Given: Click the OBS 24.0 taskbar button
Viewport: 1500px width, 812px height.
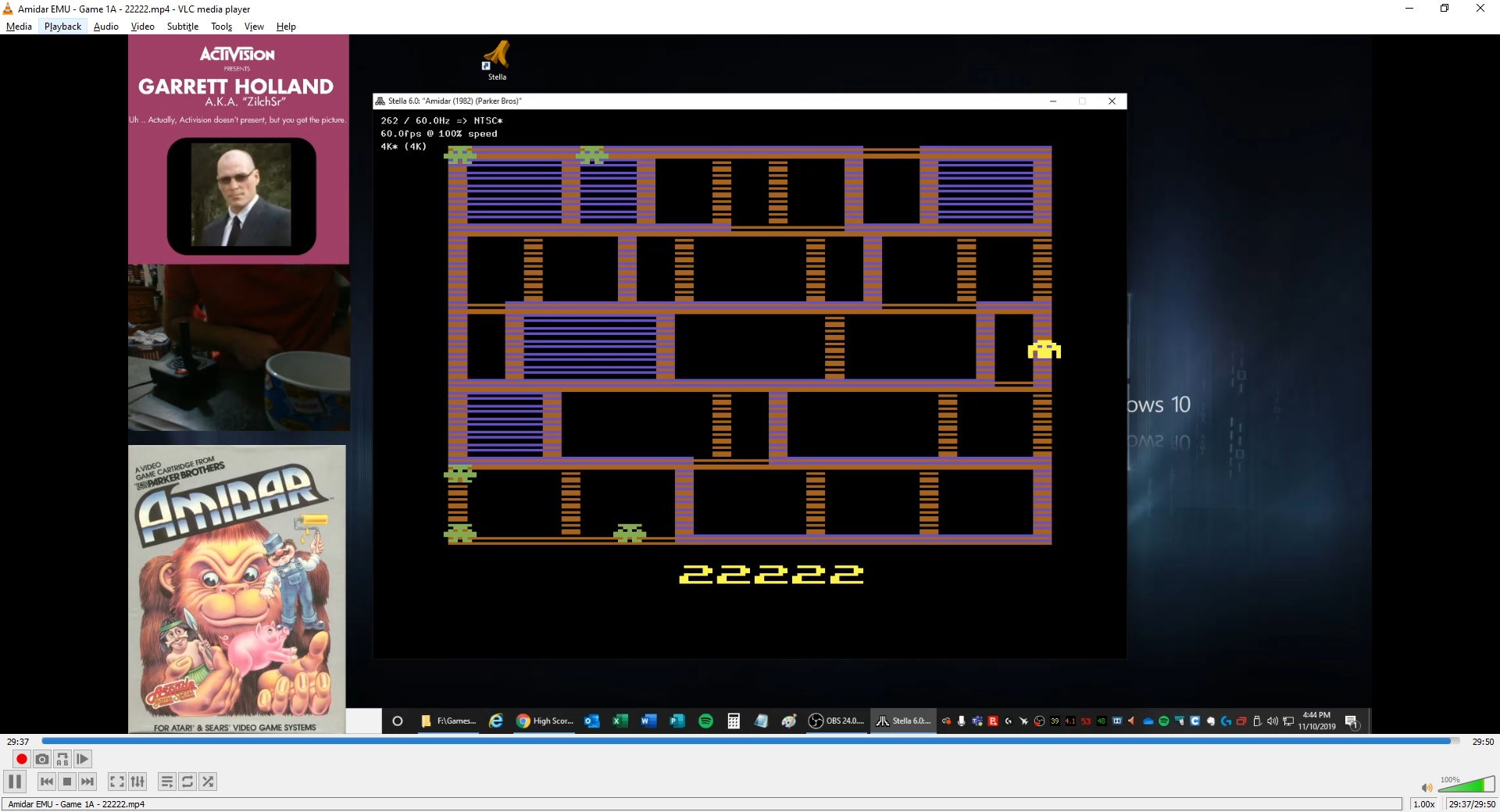Looking at the screenshot, I should [836, 721].
